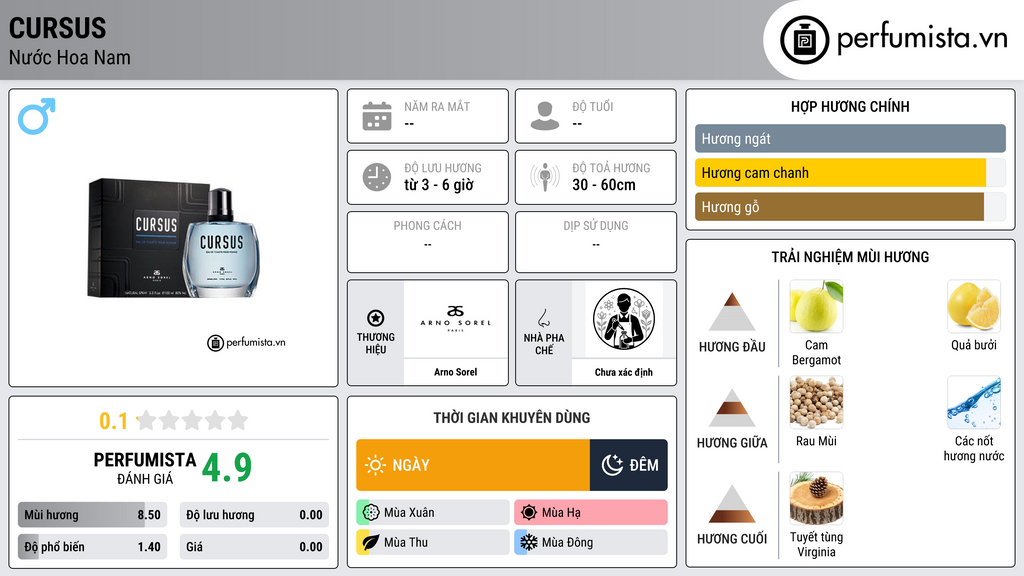The width and height of the screenshot is (1024, 576).
Task: Click the Quả bưởi grapefruit image
Action: point(974,306)
